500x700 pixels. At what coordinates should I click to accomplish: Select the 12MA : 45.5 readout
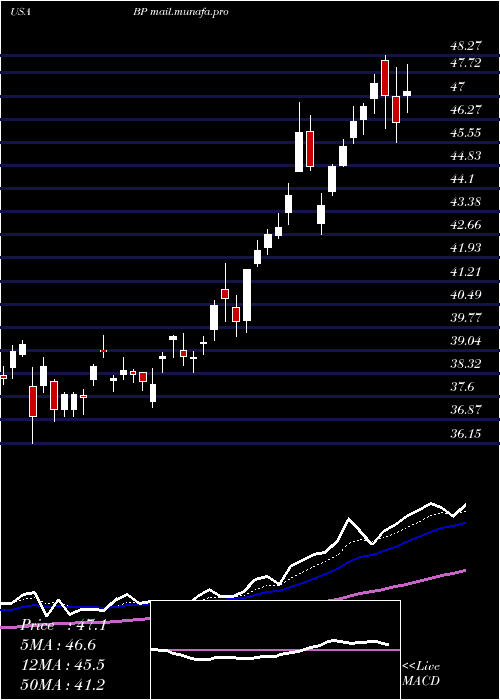(x=63, y=664)
